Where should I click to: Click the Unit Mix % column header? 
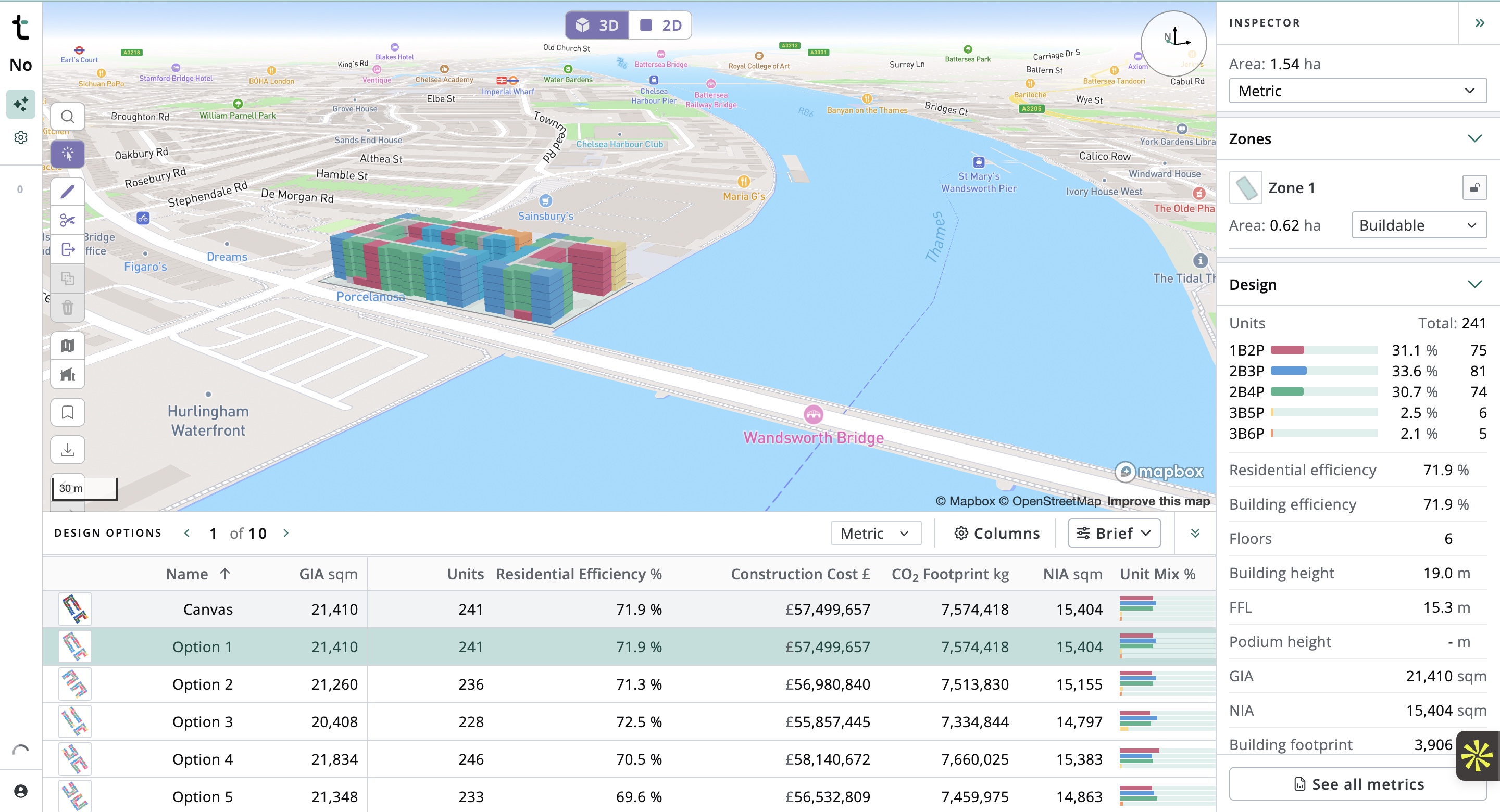point(1157,574)
